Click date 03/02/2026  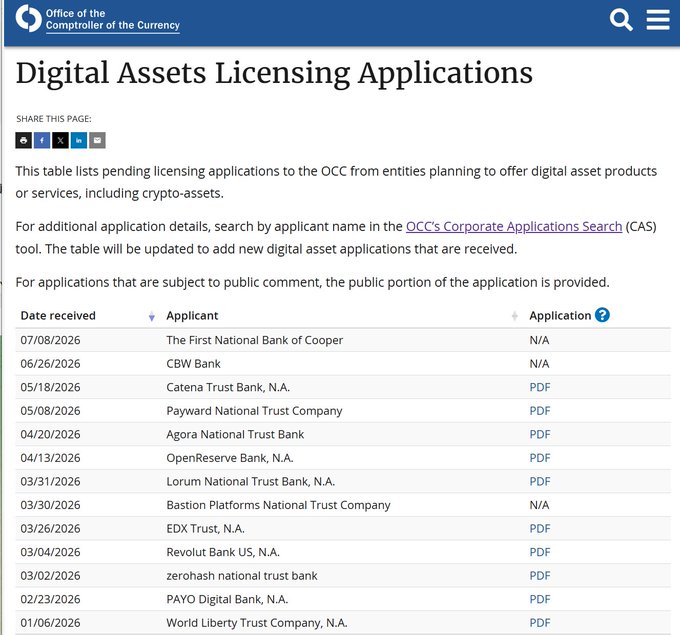(50, 576)
